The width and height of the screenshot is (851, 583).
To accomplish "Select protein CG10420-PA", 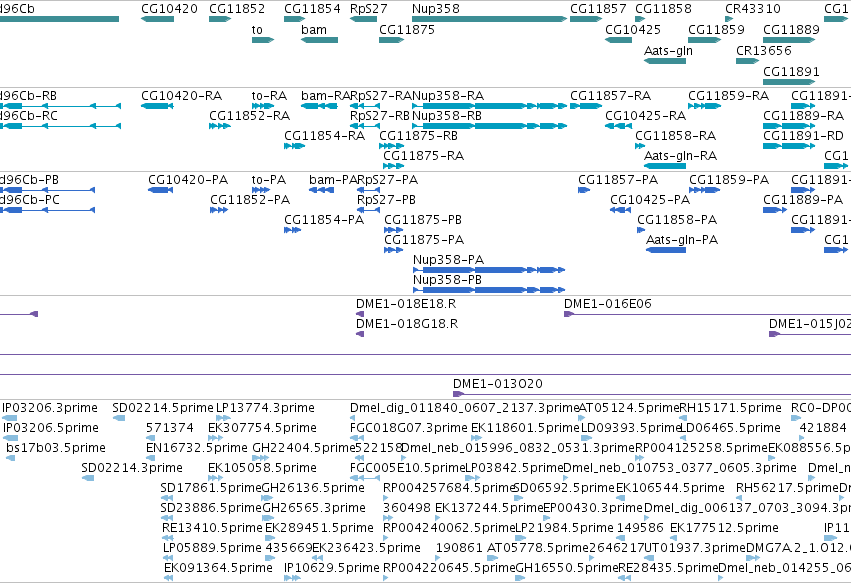I will point(161,190).
